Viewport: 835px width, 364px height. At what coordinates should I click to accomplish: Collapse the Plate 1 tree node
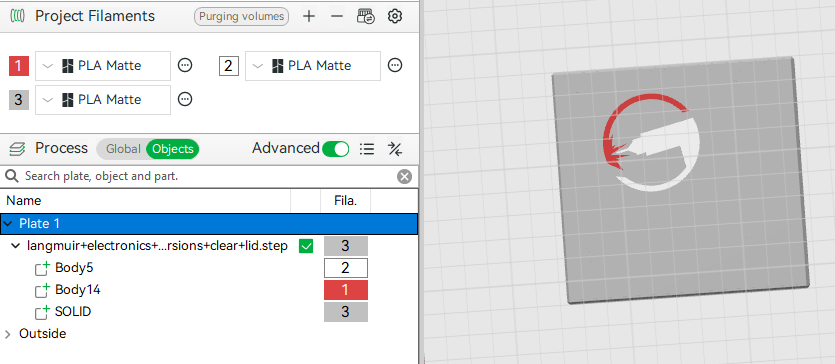(7, 224)
